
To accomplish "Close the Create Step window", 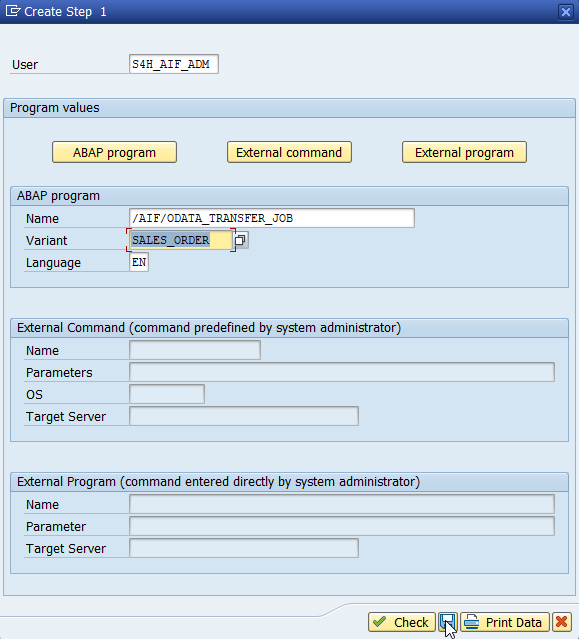I will click(566, 12).
